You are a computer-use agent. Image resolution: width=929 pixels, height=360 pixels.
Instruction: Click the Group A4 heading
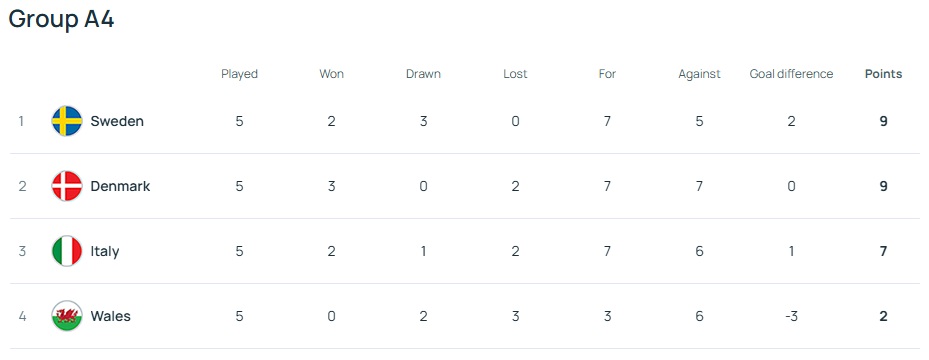coord(61,19)
